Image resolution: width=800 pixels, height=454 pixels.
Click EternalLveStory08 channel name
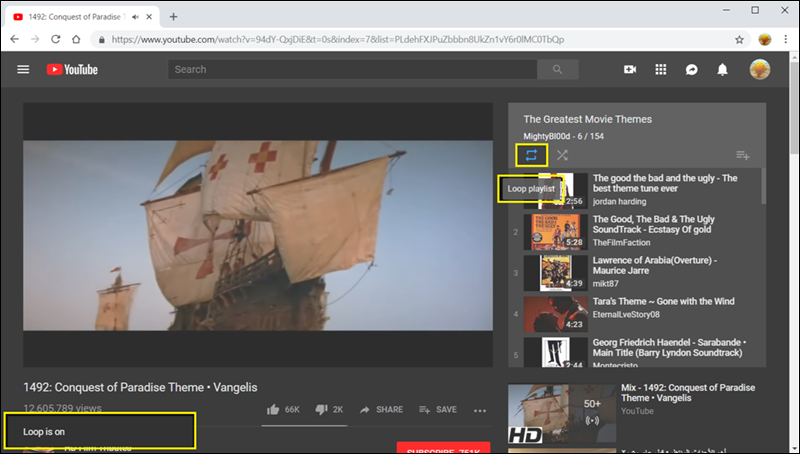(x=626, y=315)
